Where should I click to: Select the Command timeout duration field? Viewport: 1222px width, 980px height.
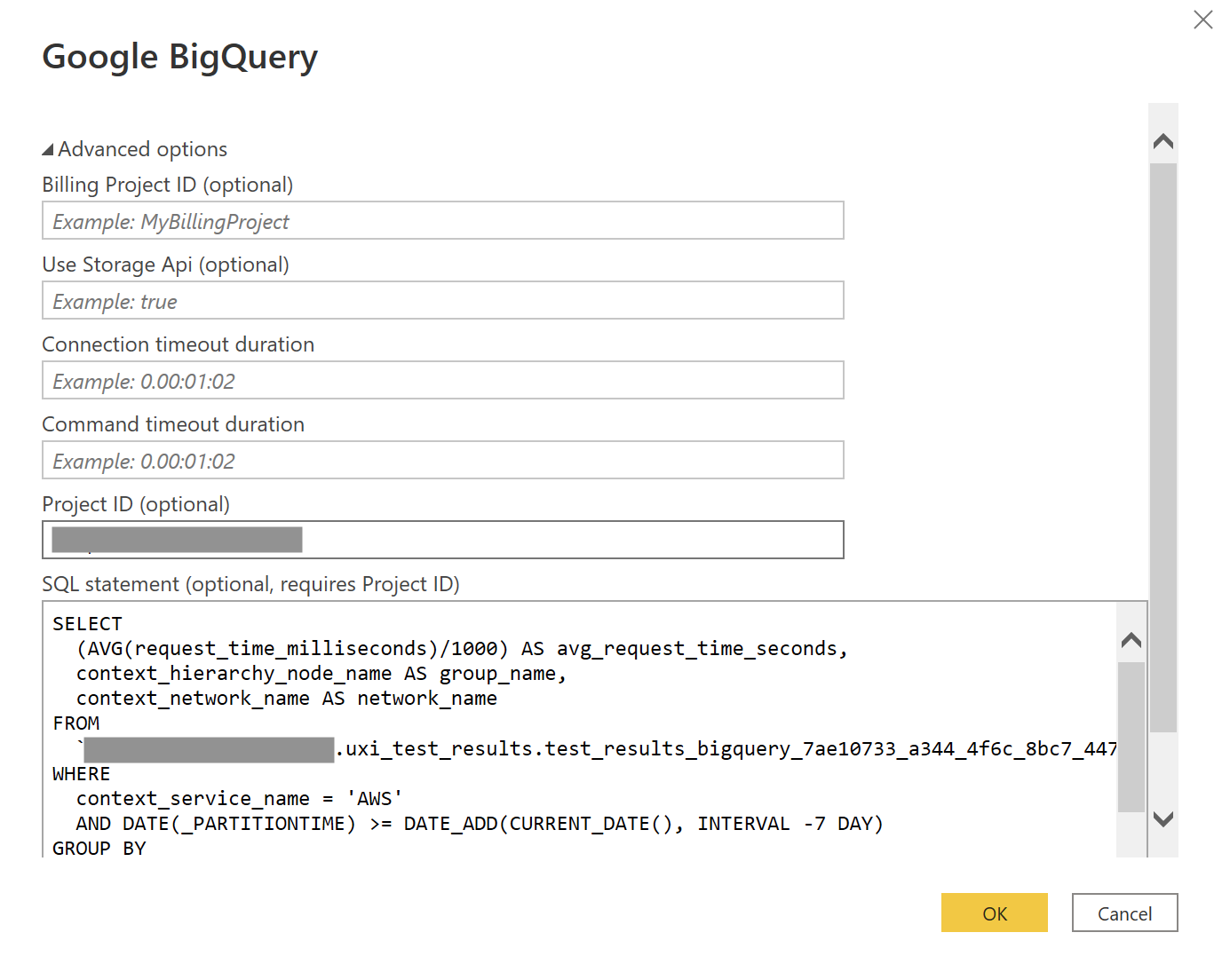tap(442, 460)
